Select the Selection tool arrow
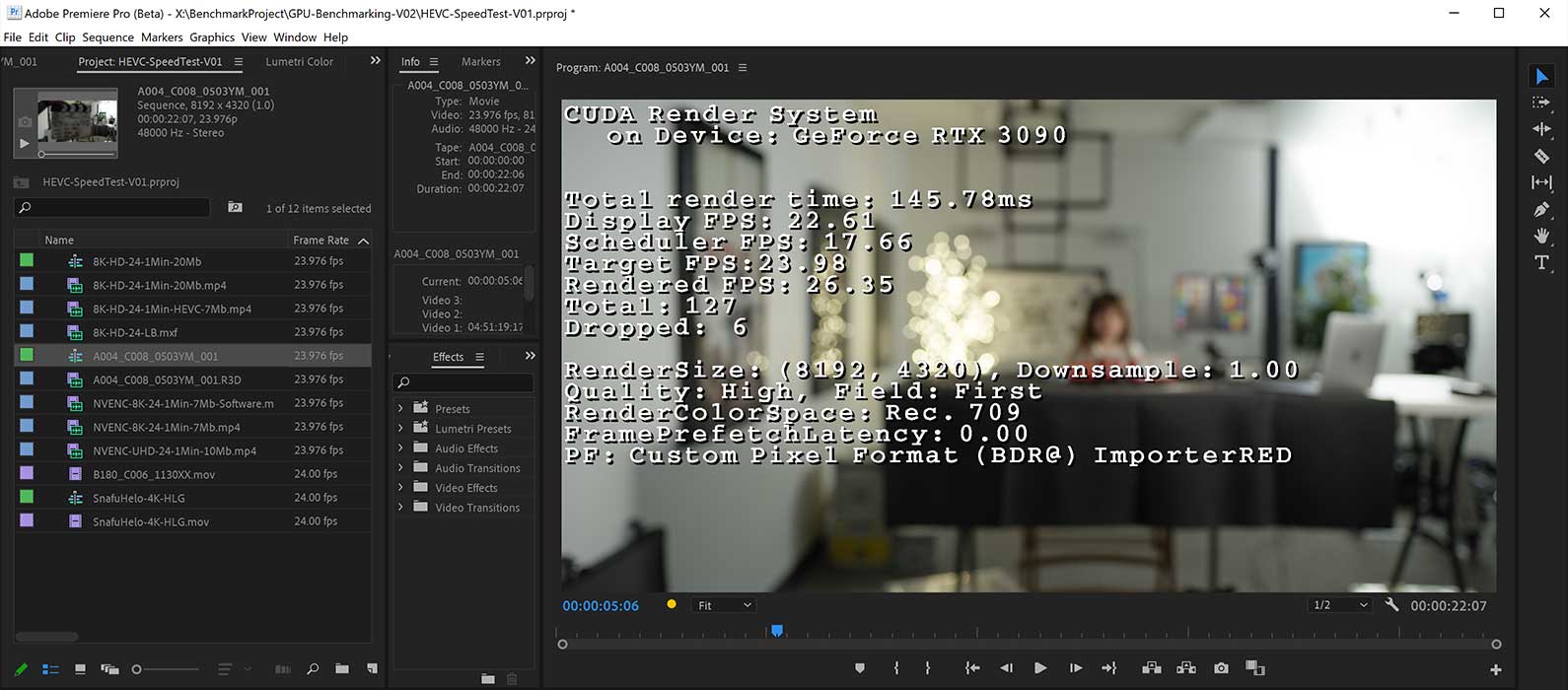1568x690 pixels. click(1541, 76)
